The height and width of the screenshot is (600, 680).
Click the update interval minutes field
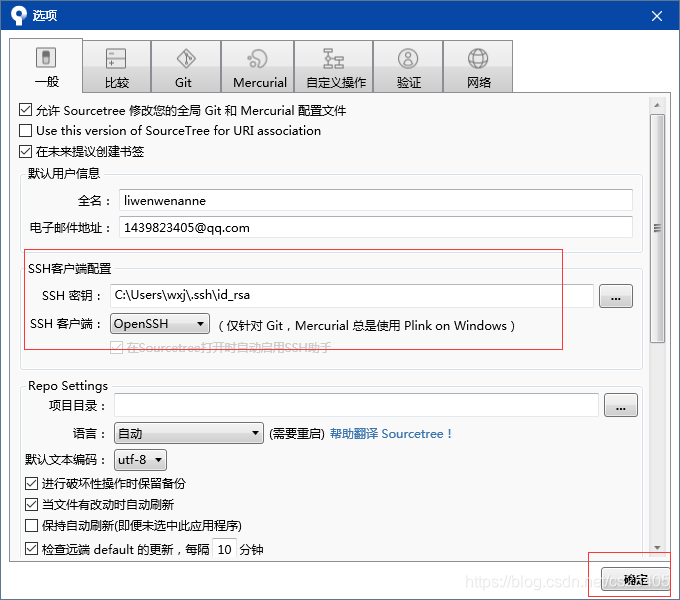[224, 549]
